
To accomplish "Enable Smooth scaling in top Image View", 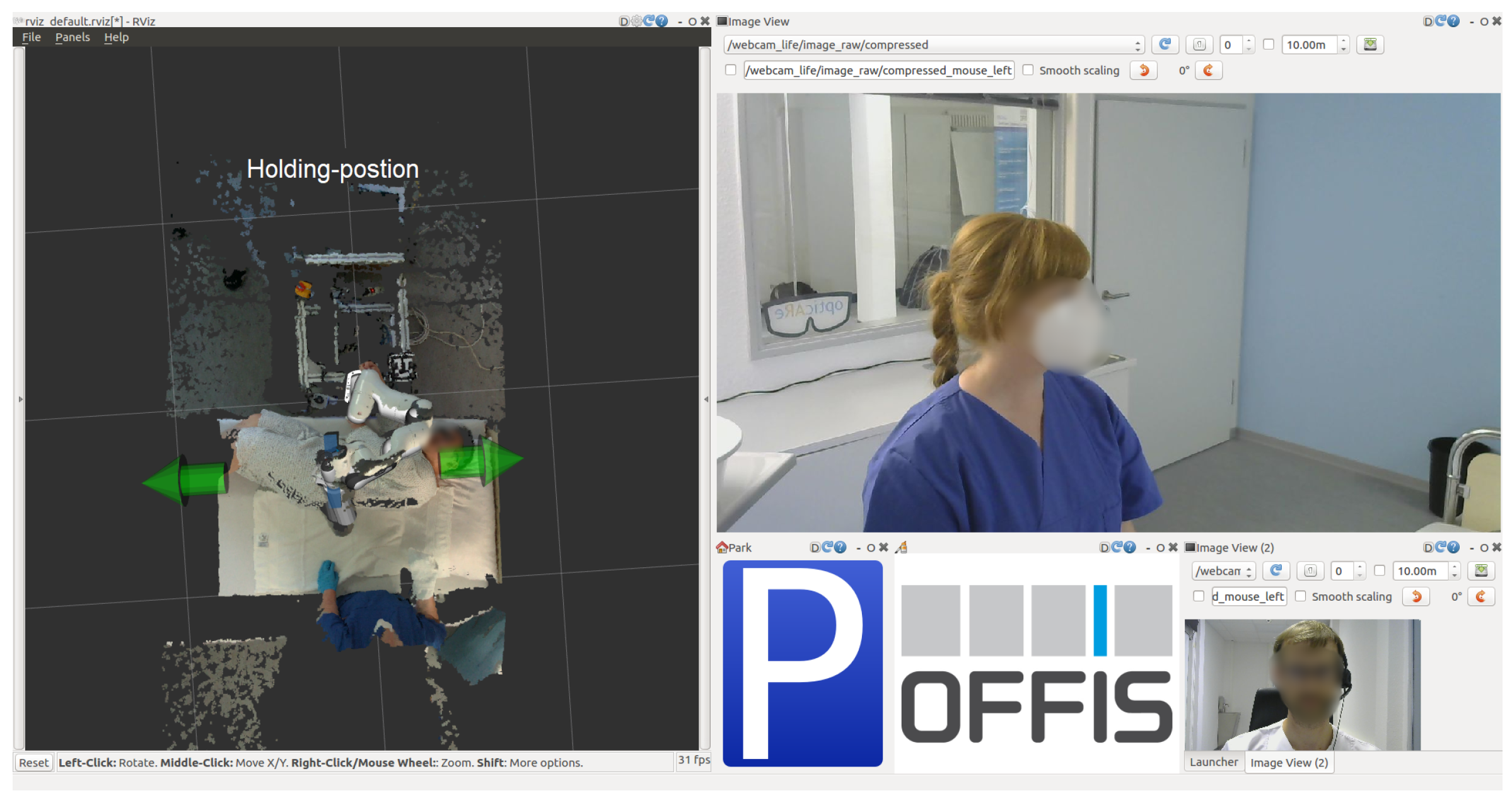I will point(1028,71).
